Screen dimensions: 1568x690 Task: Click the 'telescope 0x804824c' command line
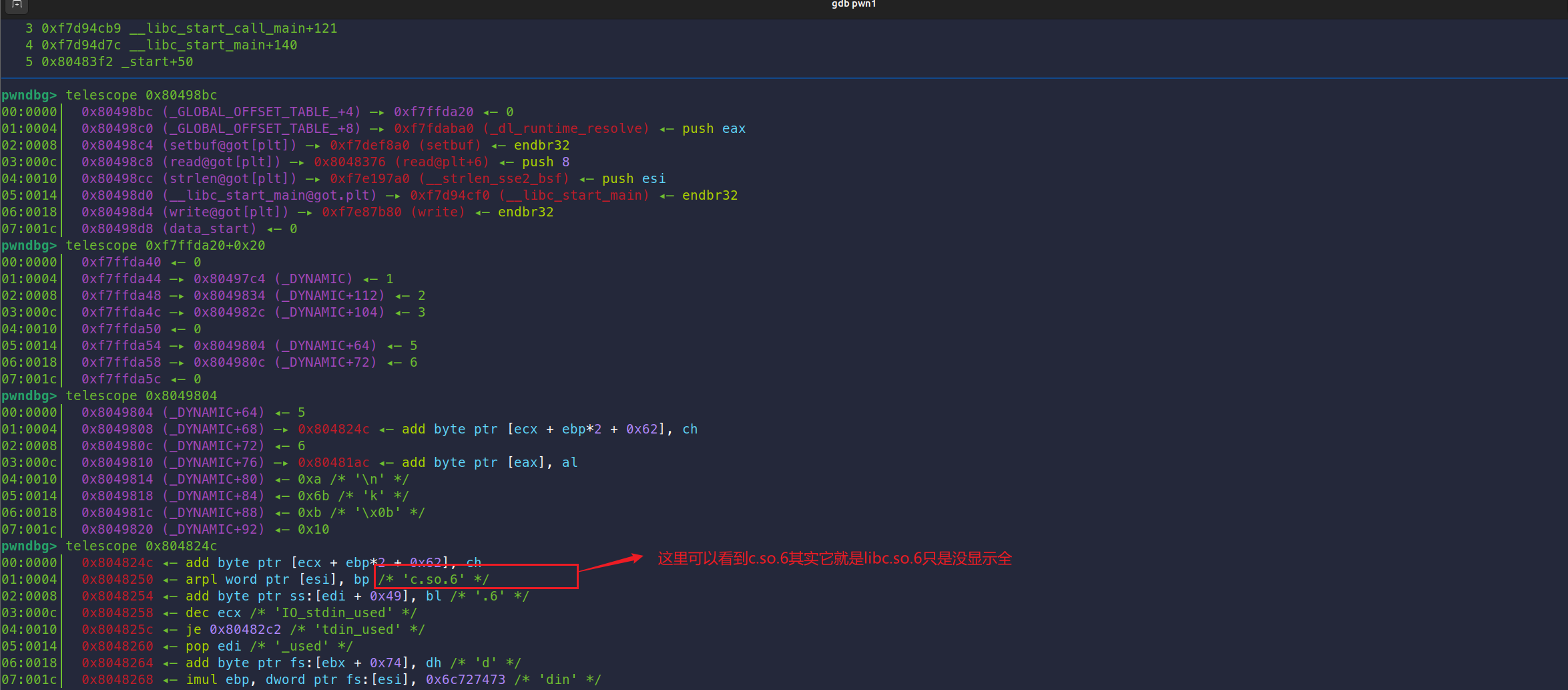(x=141, y=546)
